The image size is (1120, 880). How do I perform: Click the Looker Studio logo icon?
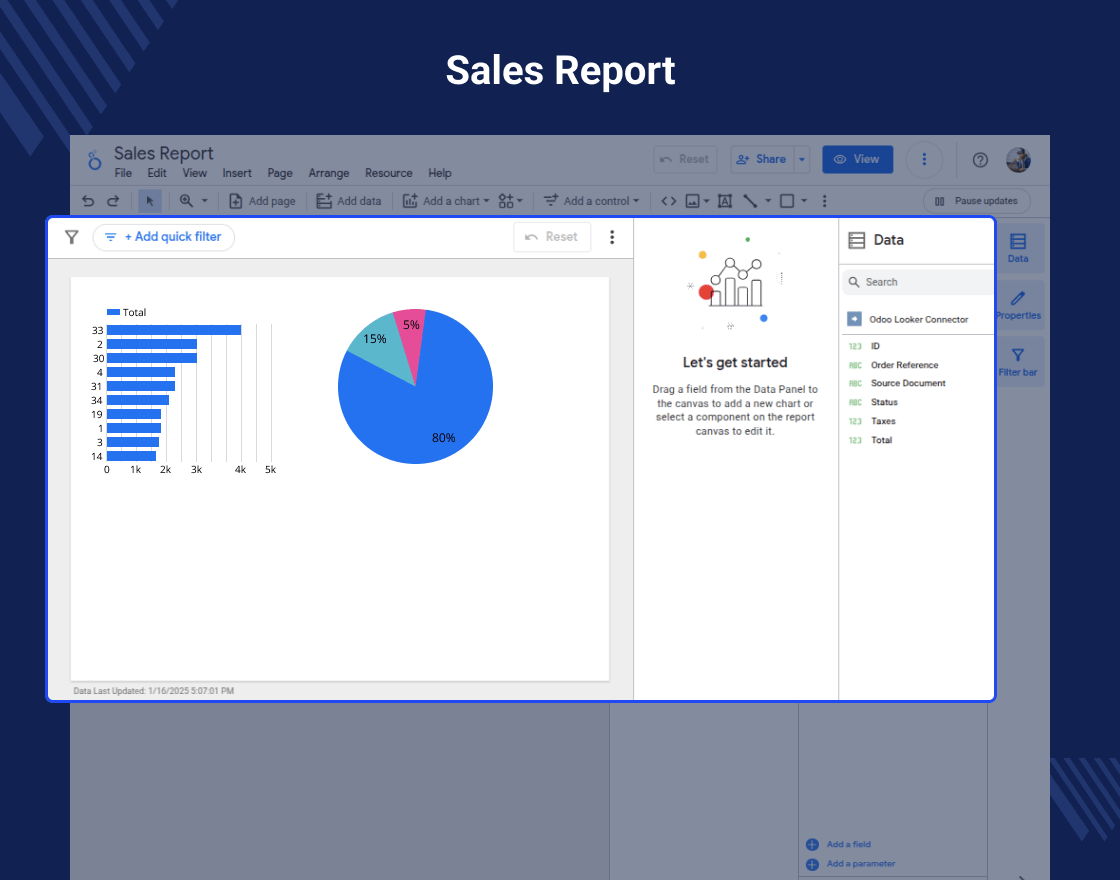(94, 160)
